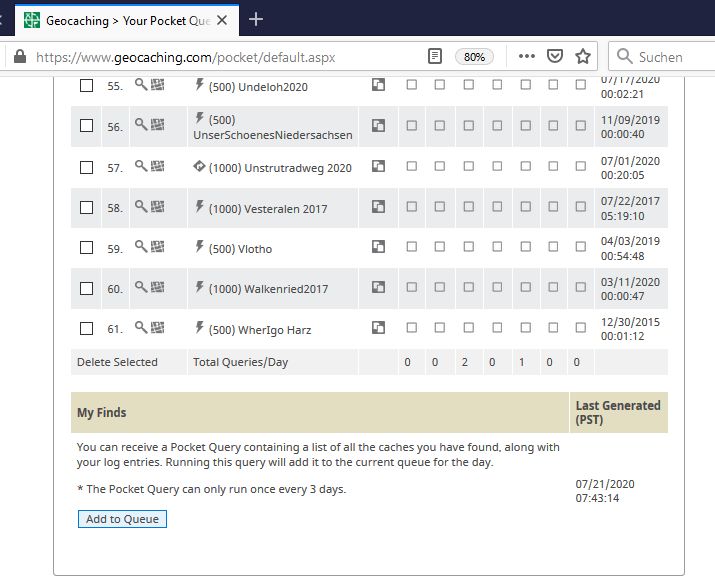Click the magnifier preview icon for Vlotho query
This screenshot has height=585, width=715.
tap(141, 247)
